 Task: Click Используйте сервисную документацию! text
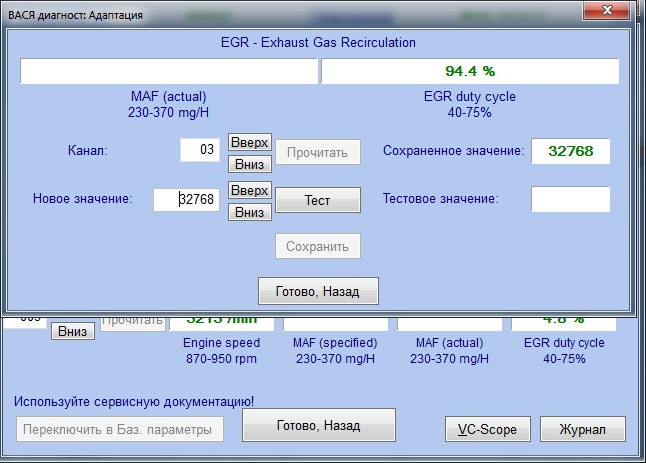coord(134,401)
